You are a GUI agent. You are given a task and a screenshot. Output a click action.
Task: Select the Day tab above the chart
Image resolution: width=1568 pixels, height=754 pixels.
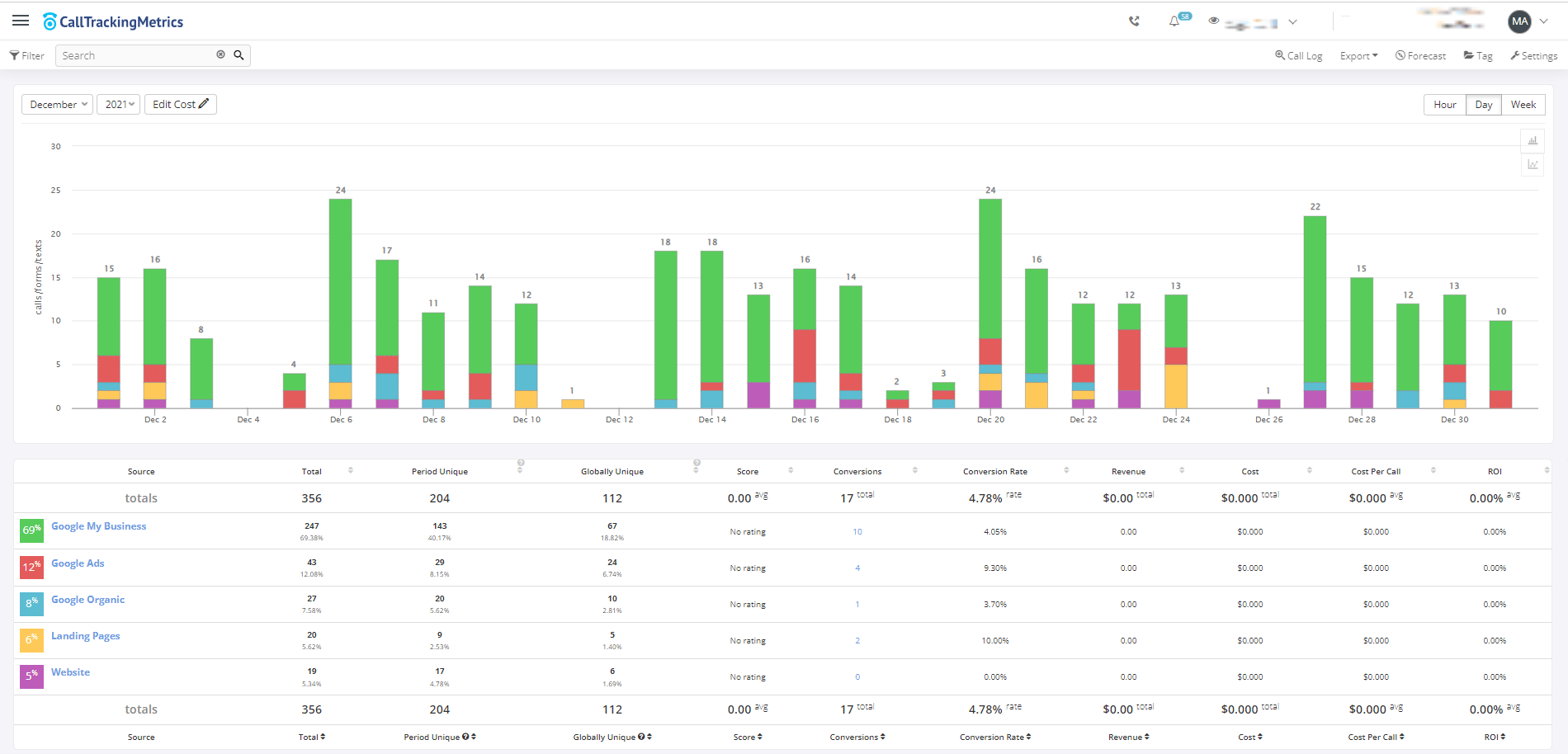[x=1483, y=104]
